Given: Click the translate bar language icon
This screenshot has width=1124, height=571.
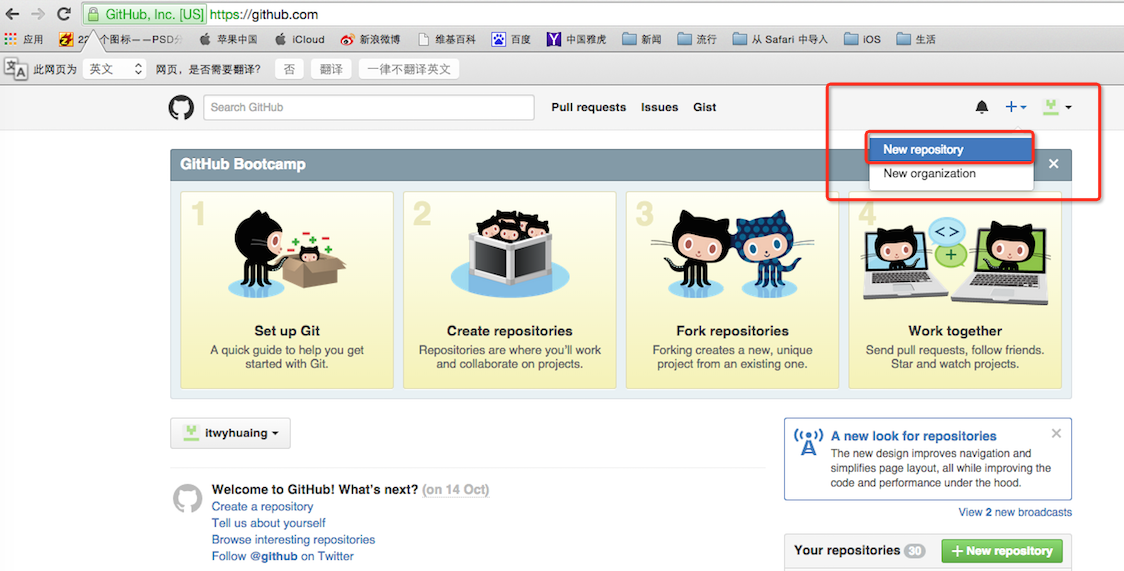Looking at the screenshot, I should pyautogui.click(x=16, y=69).
